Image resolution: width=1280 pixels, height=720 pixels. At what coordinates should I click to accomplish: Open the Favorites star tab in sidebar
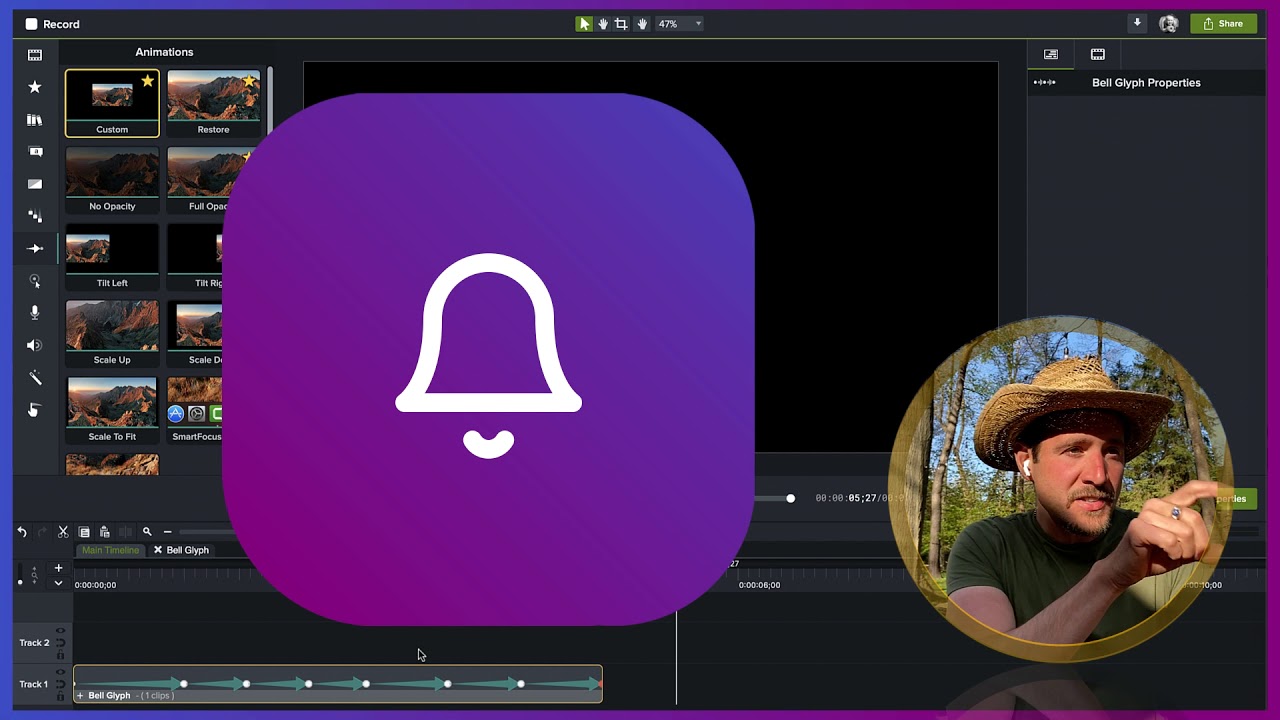click(x=35, y=87)
